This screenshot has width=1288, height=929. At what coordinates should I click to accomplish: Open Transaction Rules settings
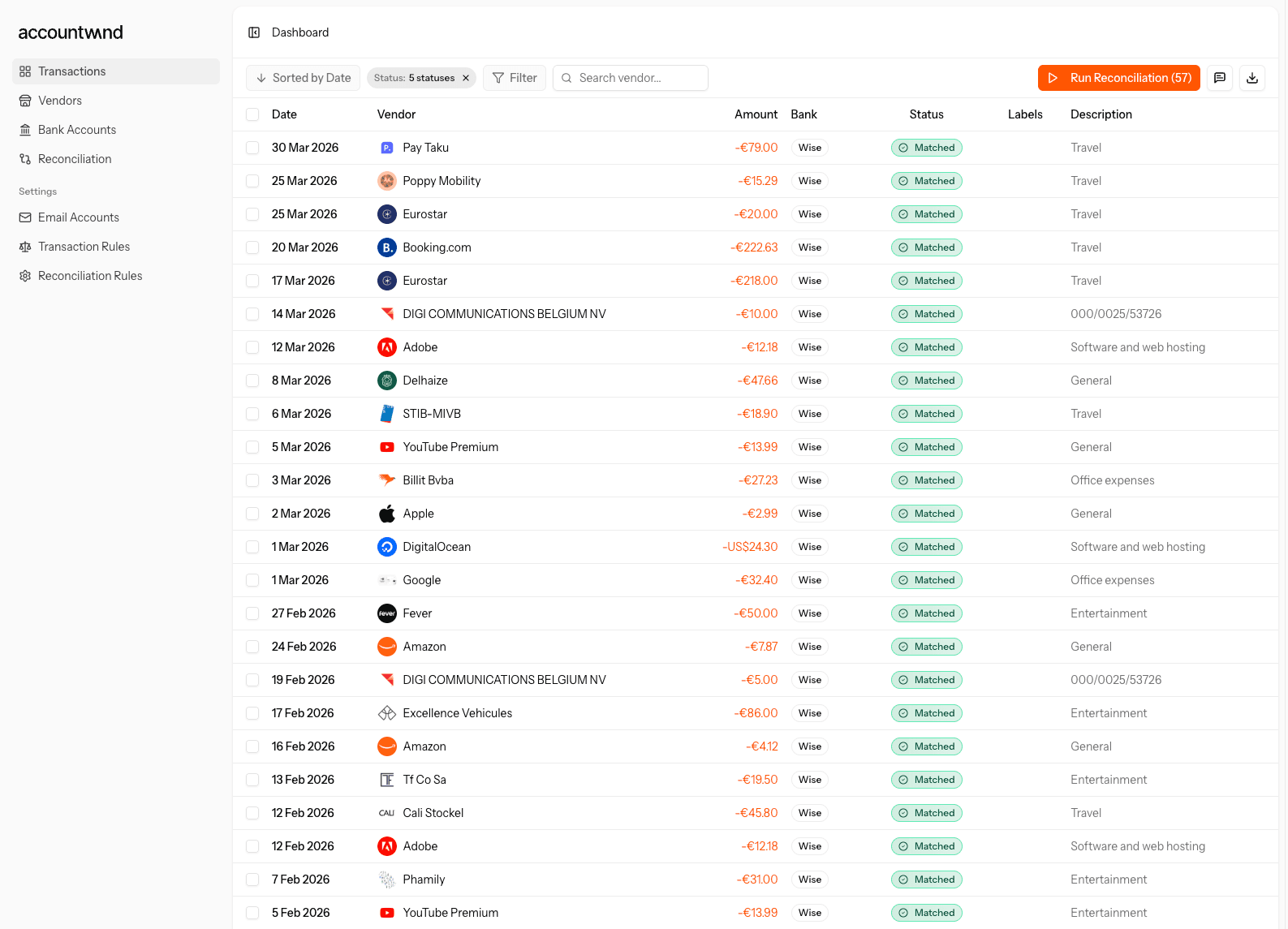(x=116, y=247)
